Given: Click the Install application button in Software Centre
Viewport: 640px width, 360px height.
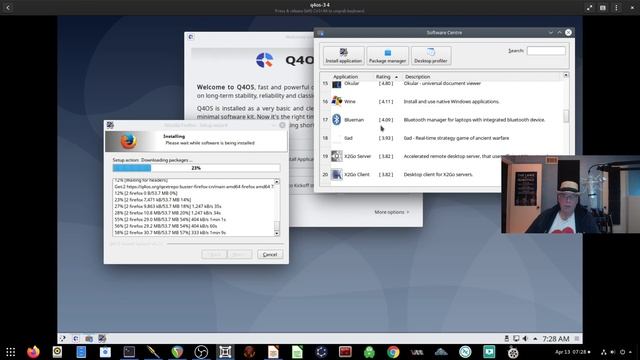Looking at the screenshot, I should [344, 56].
